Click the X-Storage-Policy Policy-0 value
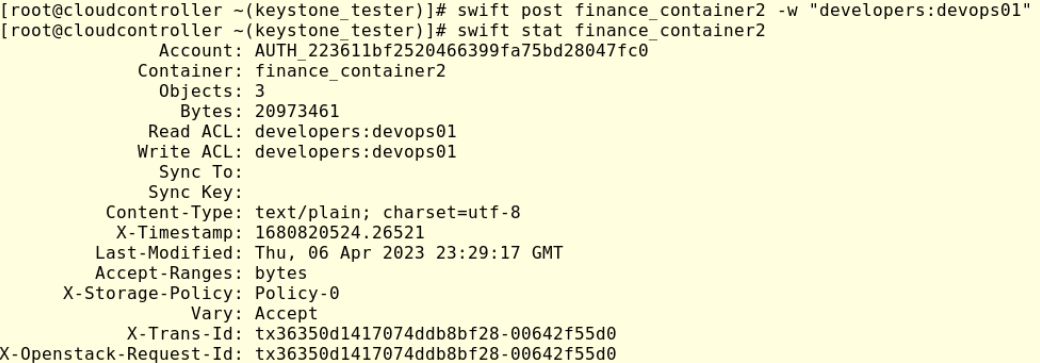Image resolution: width=1040 pixels, height=363 pixels. pyautogui.click(x=297, y=293)
